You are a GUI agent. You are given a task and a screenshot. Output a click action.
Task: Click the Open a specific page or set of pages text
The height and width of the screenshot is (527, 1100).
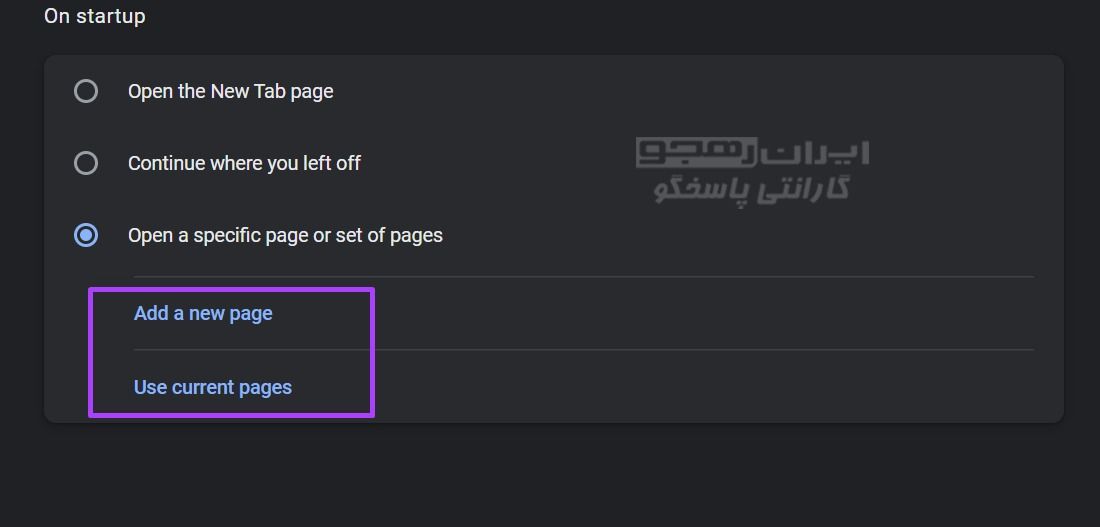click(285, 235)
